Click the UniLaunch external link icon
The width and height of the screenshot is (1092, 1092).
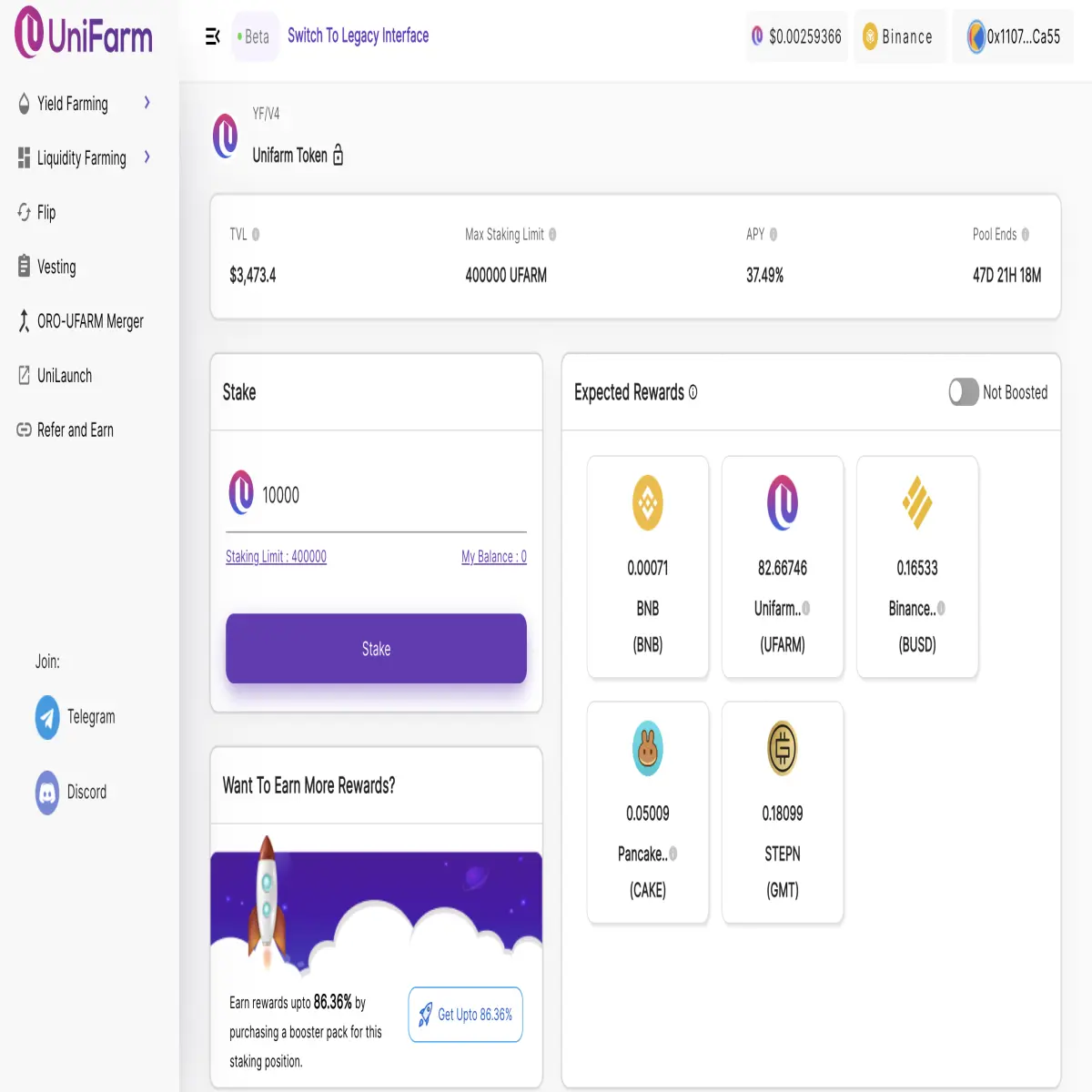click(24, 375)
